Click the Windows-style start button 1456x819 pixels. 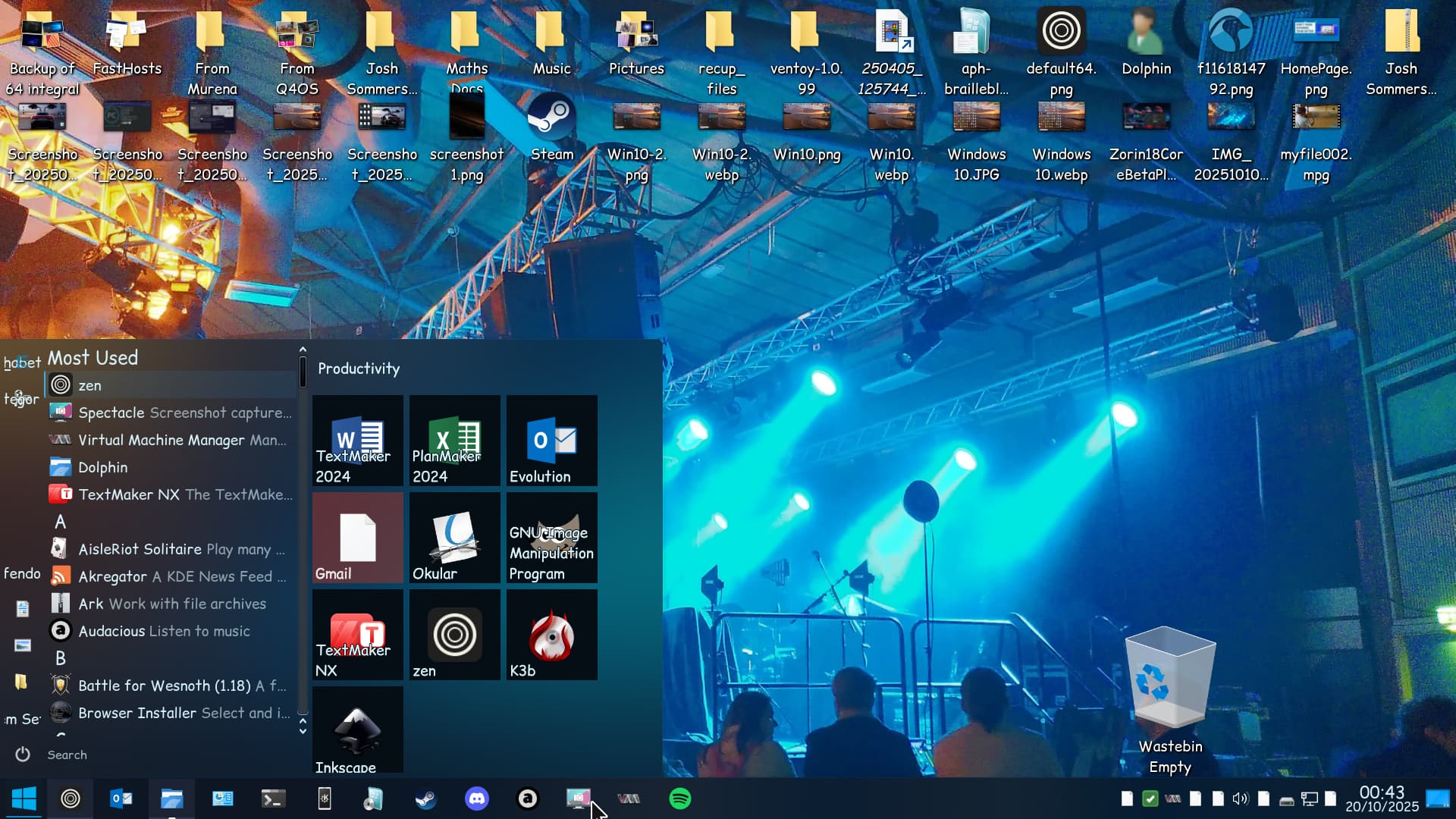pos(24,799)
